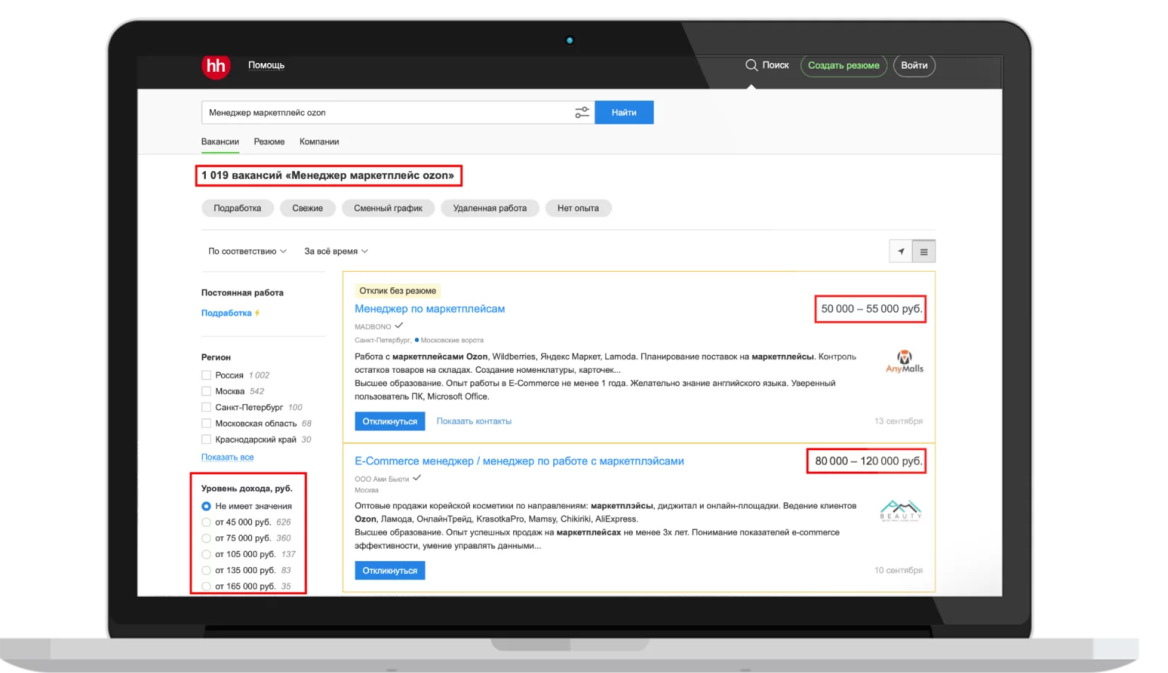Click Показать контакты link
The width and height of the screenshot is (1168, 673).
point(474,421)
